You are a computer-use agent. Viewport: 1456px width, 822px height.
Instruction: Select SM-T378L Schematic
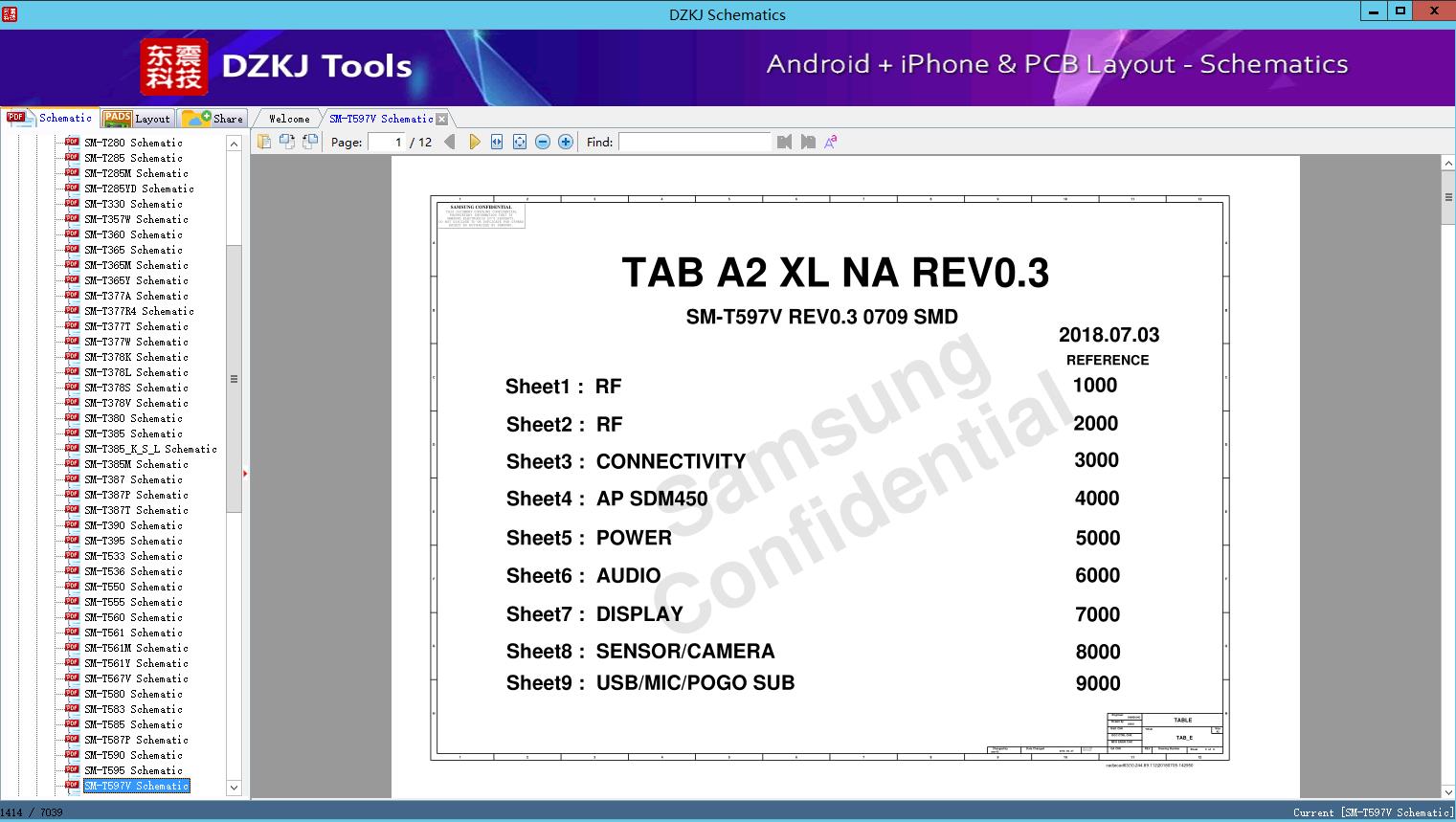136,372
